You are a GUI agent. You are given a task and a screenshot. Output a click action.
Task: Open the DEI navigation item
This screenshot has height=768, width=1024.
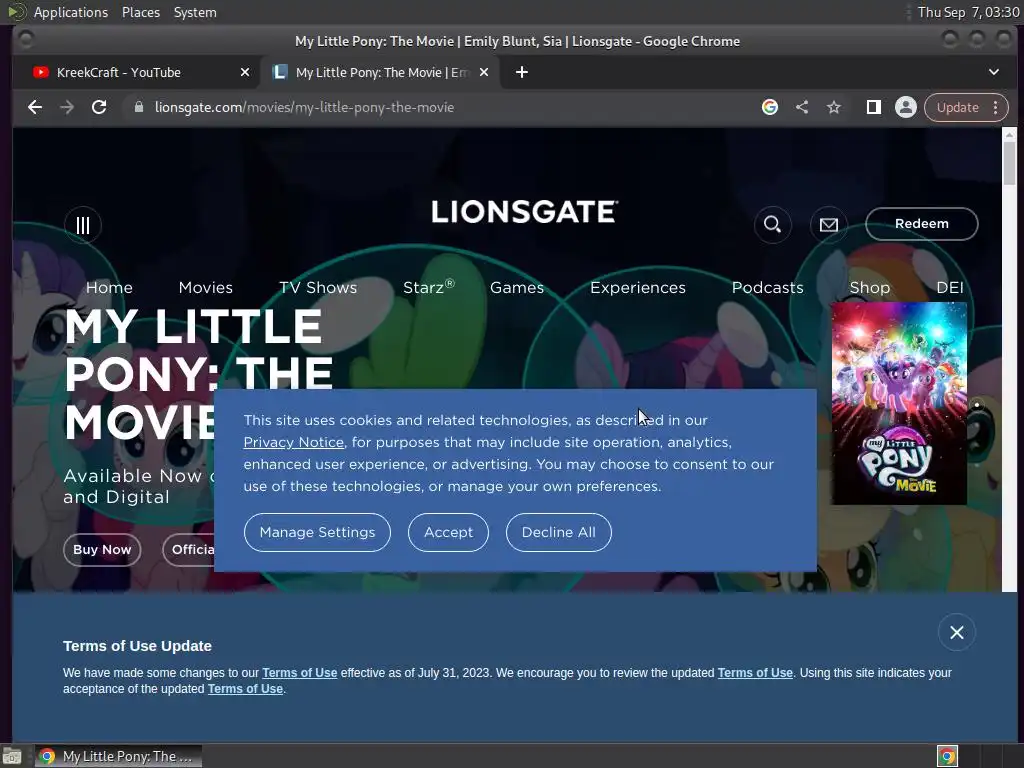pos(950,288)
